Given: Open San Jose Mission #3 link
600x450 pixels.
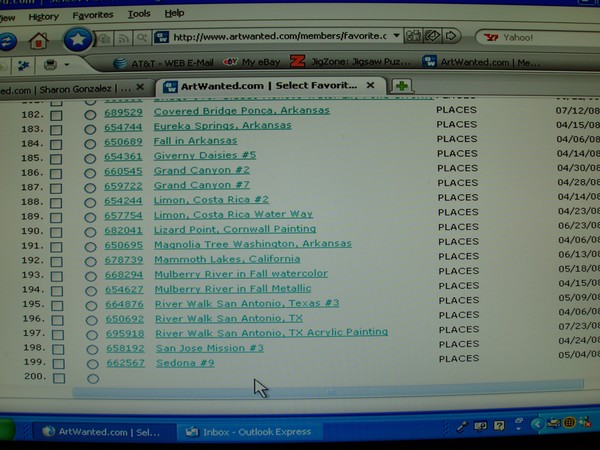Looking at the screenshot, I should [x=210, y=348].
